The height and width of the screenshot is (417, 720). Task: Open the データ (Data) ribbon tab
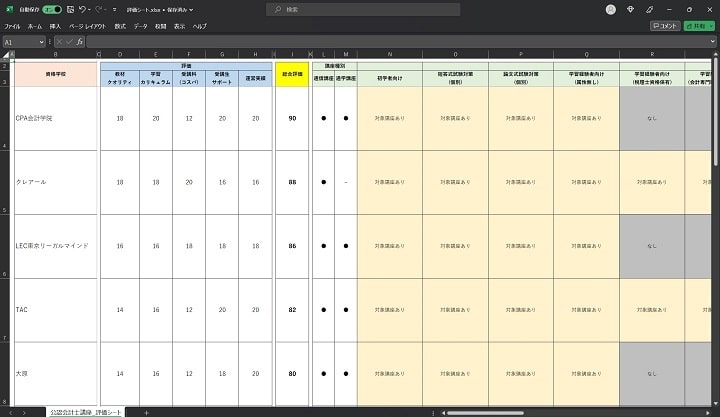140,26
